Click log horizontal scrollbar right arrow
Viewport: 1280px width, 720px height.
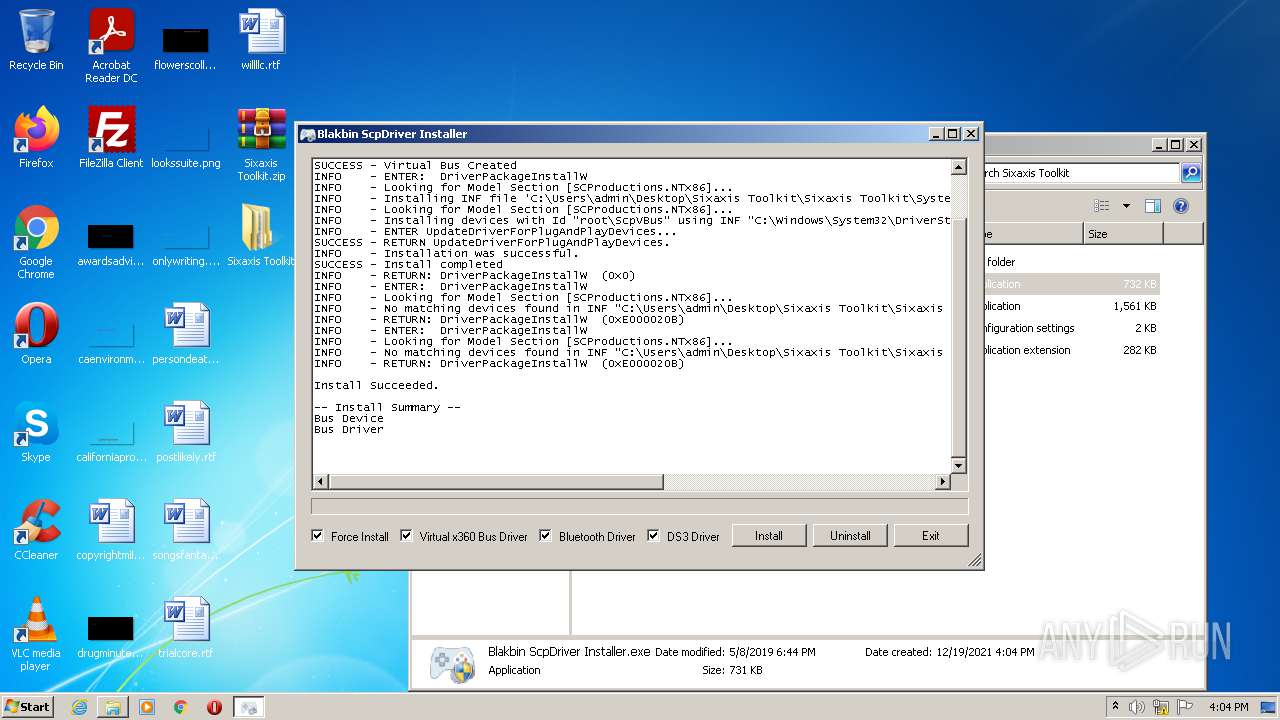click(x=942, y=482)
